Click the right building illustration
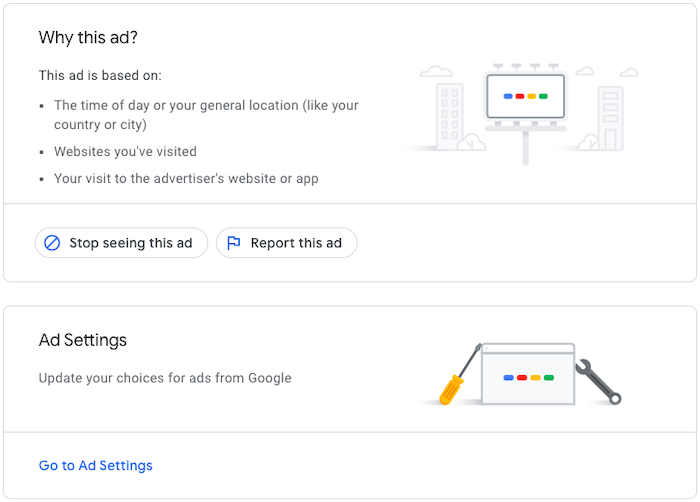The height and width of the screenshot is (502, 700). (610, 118)
